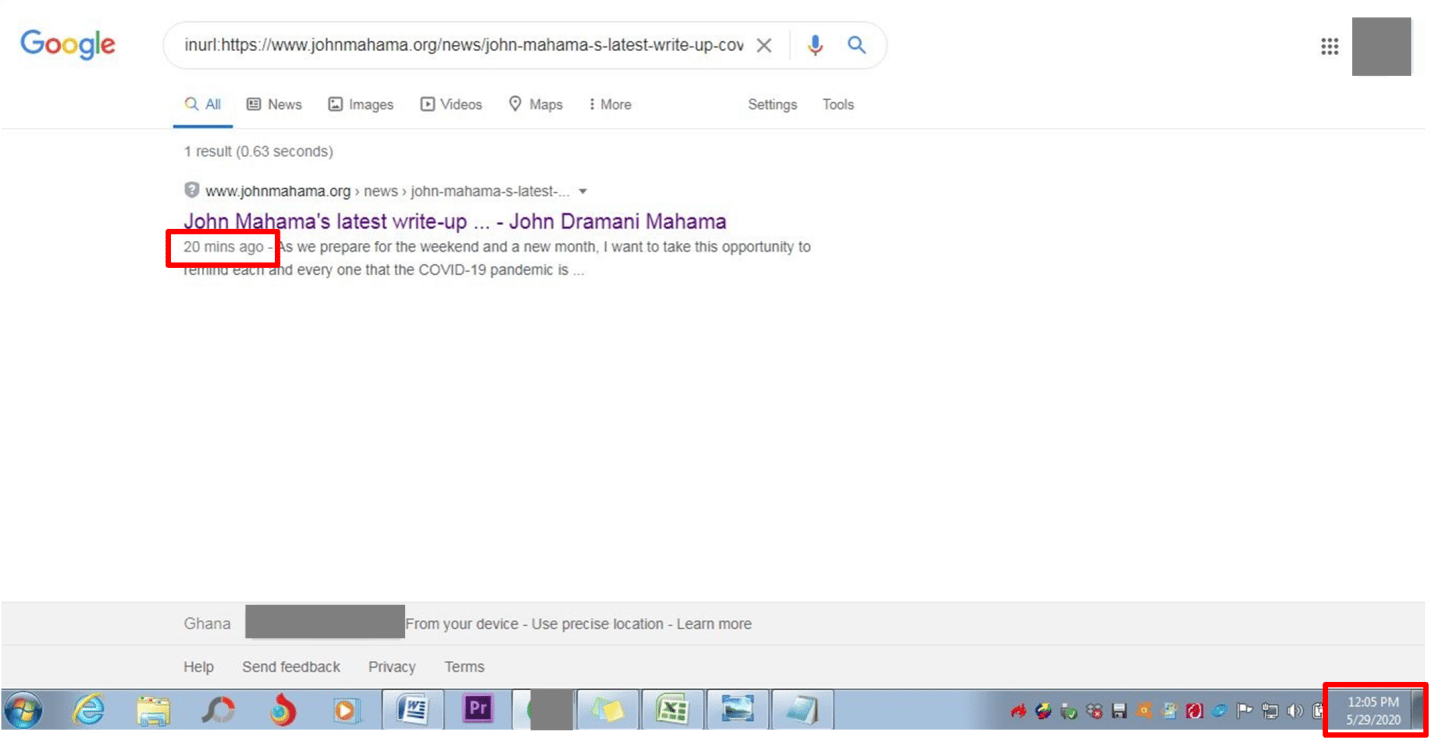
Task: Switch to Microsoft Word in taskbar
Action: pyautogui.click(x=413, y=710)
